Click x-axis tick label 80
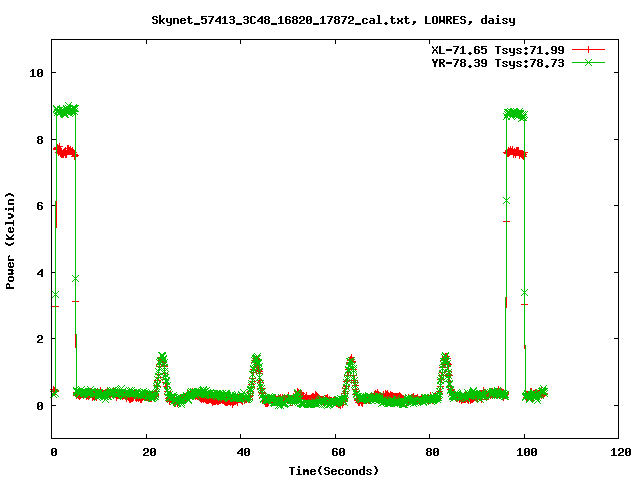 432,452
